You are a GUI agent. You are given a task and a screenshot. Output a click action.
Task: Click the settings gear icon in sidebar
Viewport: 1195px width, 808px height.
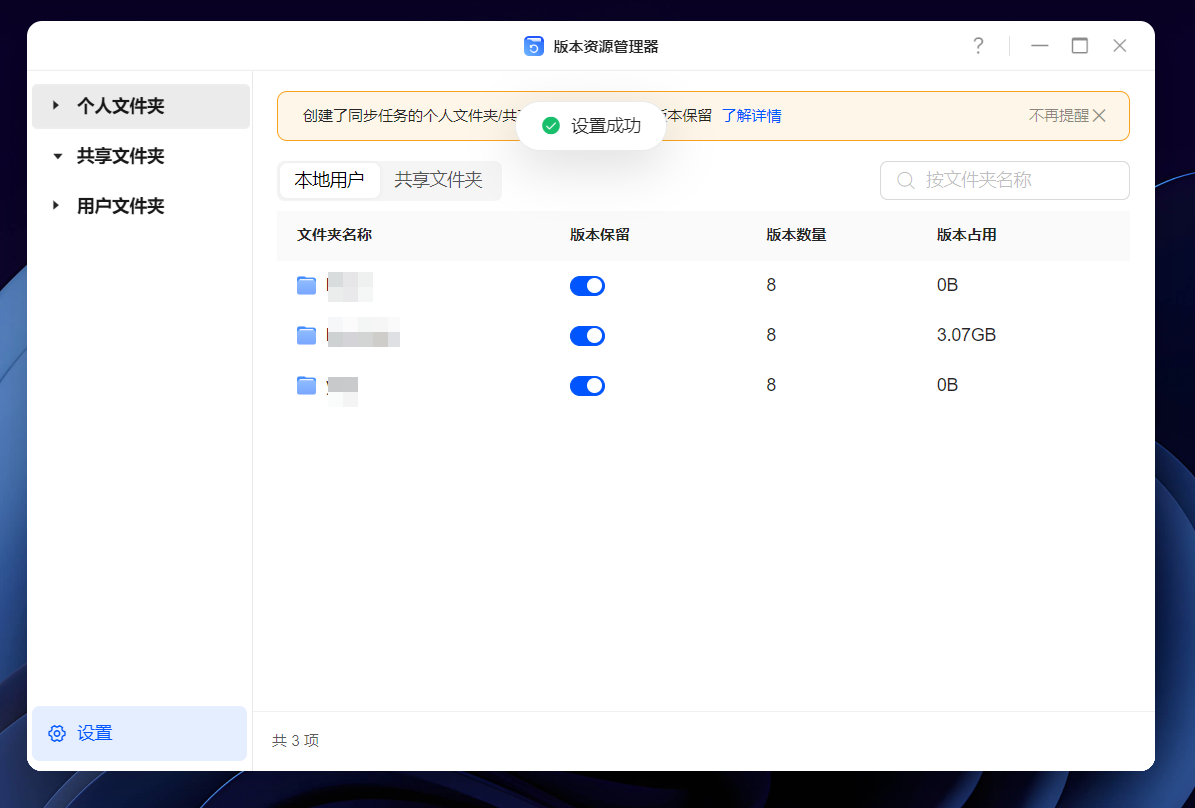coord(57,733)
